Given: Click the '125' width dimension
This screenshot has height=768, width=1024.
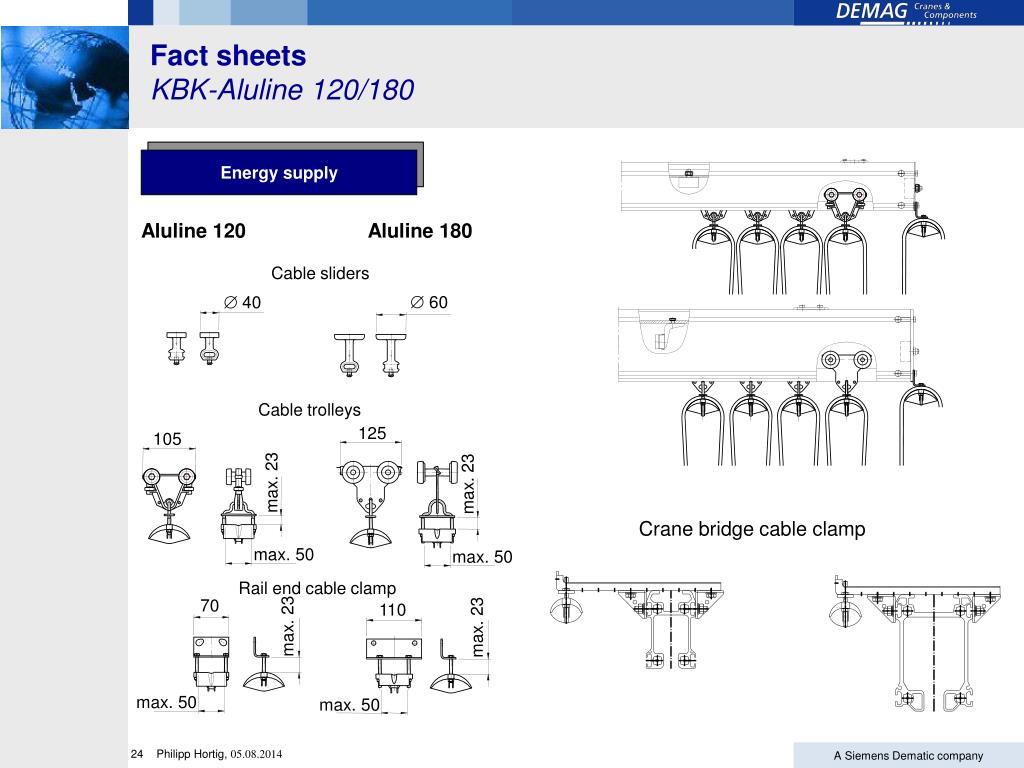Looking at the screenshot, I should tap(372, 433).
